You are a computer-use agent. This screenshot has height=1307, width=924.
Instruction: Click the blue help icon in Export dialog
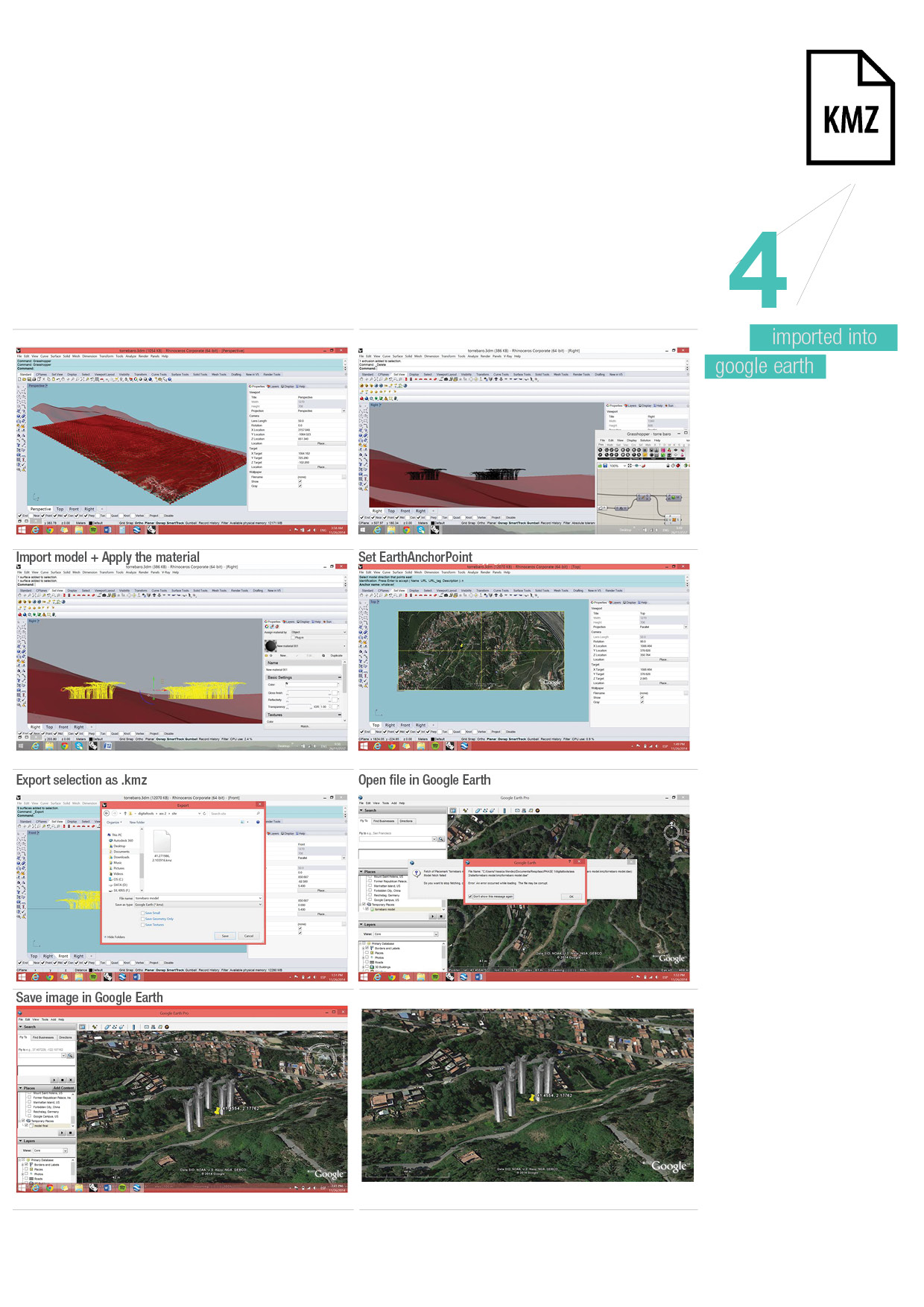click(x=258, y=822)
